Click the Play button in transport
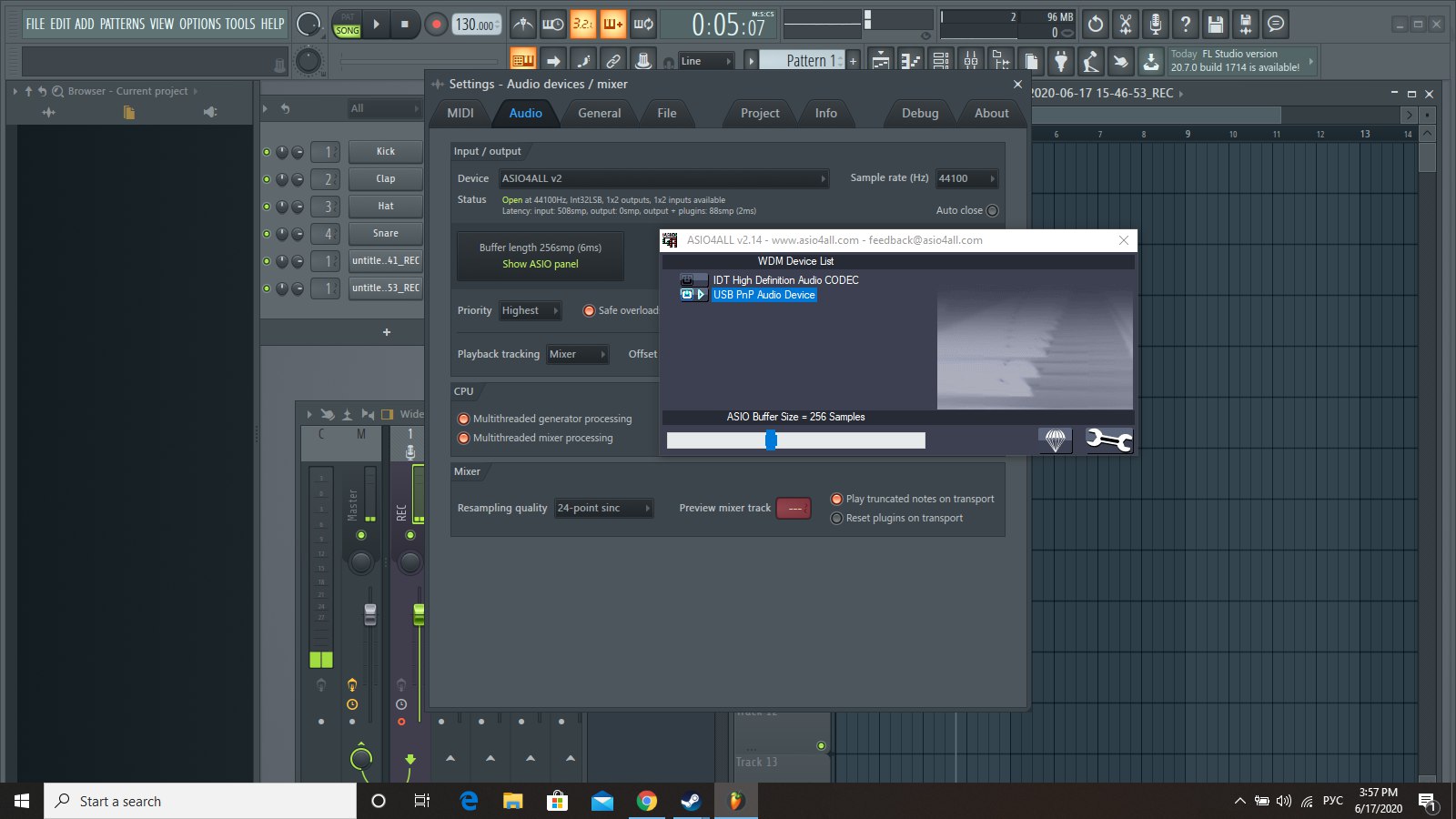The width and height of the screenshot is (1456, 819). pyautogui.click(x=377, y=25)
